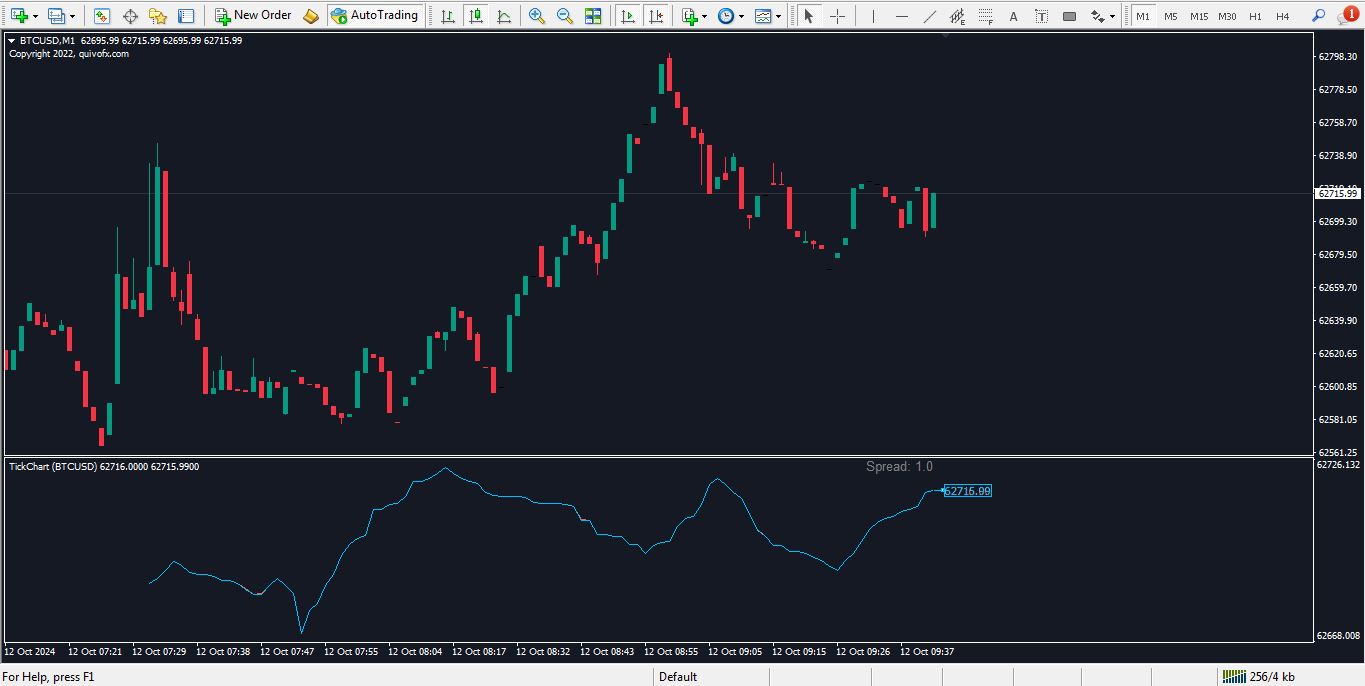The height and width of the screenshot is (686, 1365).
Task: Zoom out on the chart
Action: (x=565, y=16)
